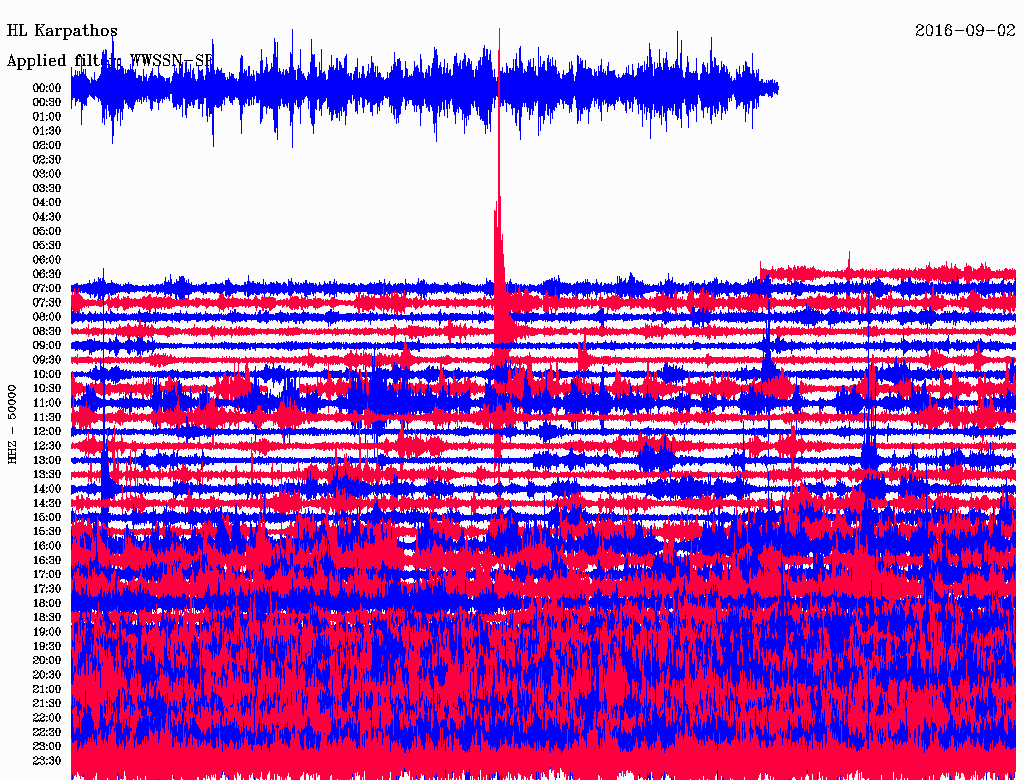This screenshot has height=780, width=1024.
Task: Click the 02:00 time label
Action: tap(47, 145)
